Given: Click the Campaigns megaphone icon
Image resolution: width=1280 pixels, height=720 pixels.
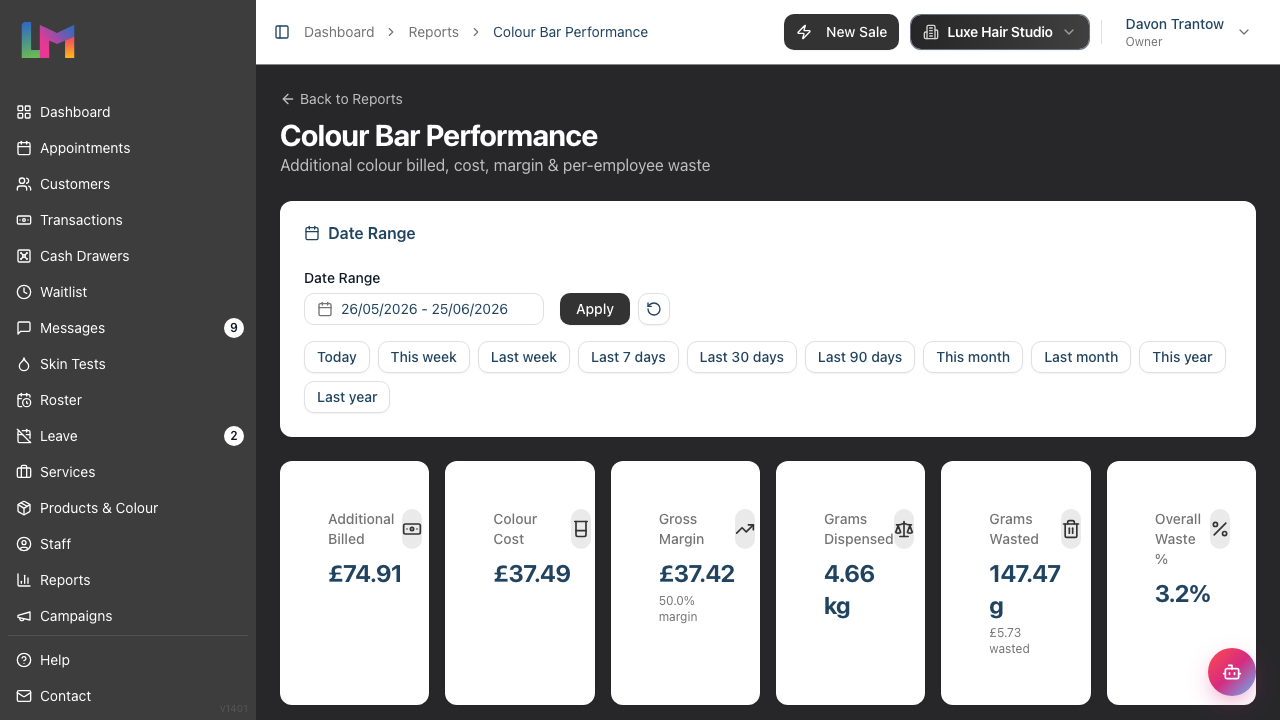Looking at the screenshot, I should pos(24,616).
